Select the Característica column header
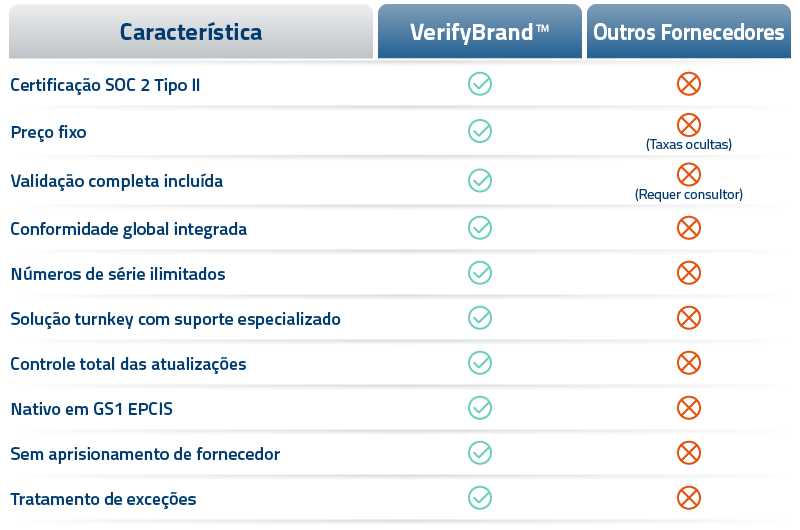Image resolution: width=800 pixels, height=530 pixels. pos(191,32)
